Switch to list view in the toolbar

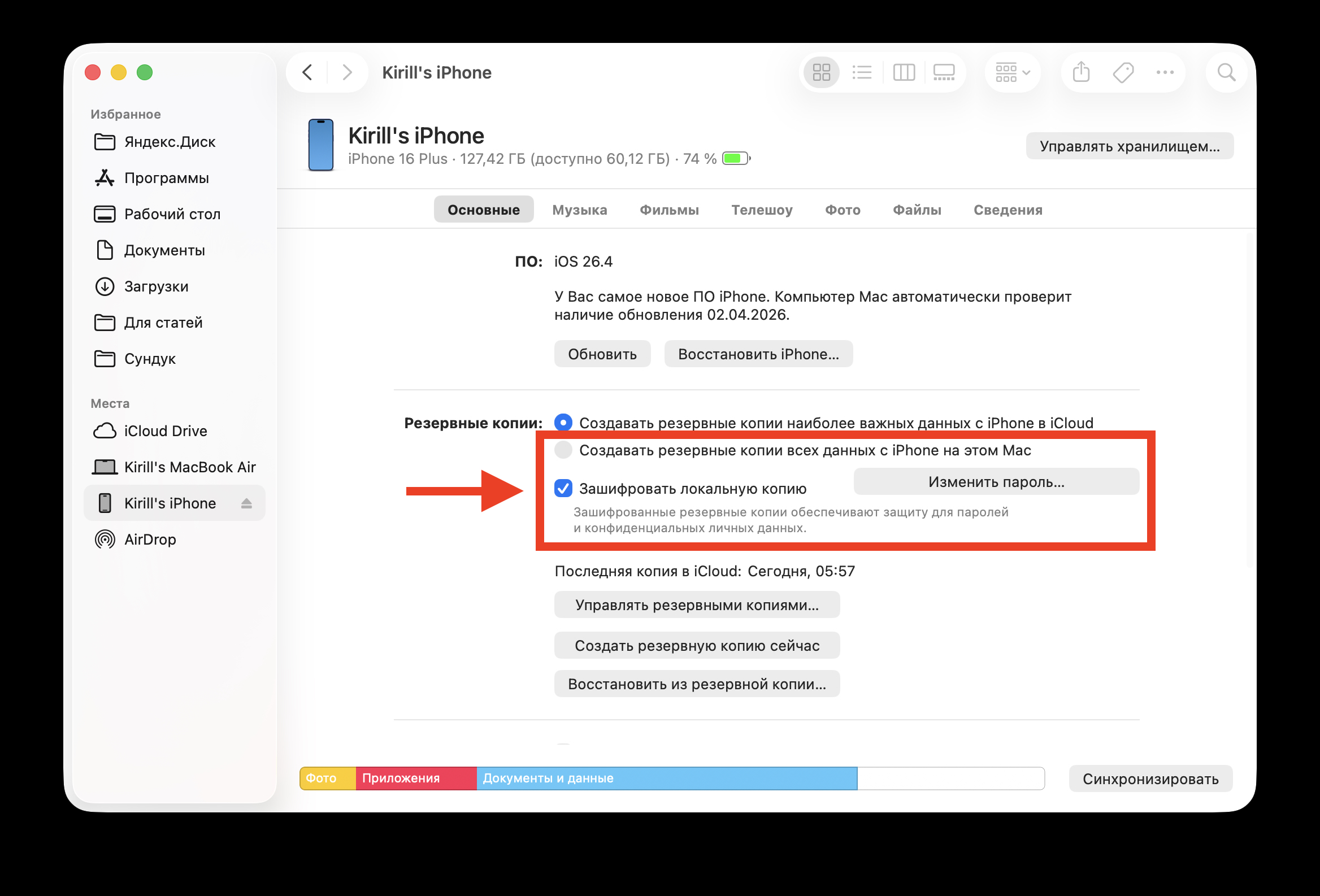pyautogui.click(x=862, y=72)
